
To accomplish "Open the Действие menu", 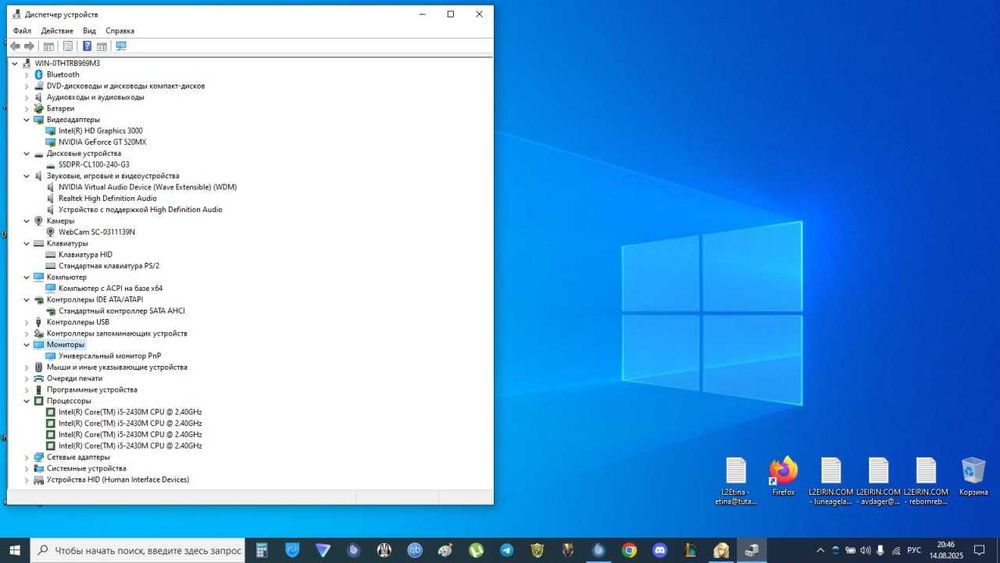I will tap(57, 31).
